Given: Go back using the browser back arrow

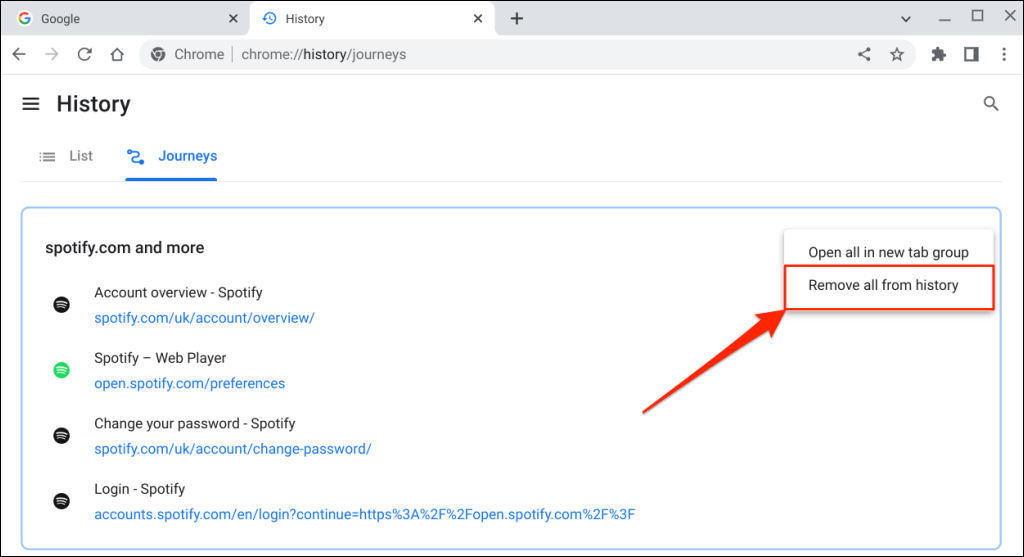Looking at the screenshot, I should click(19, 54).
